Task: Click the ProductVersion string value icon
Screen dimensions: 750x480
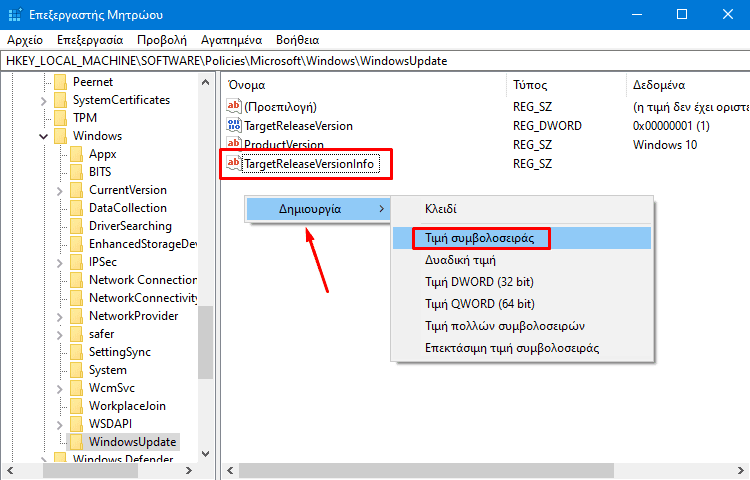Action: [x=234, y=143]
